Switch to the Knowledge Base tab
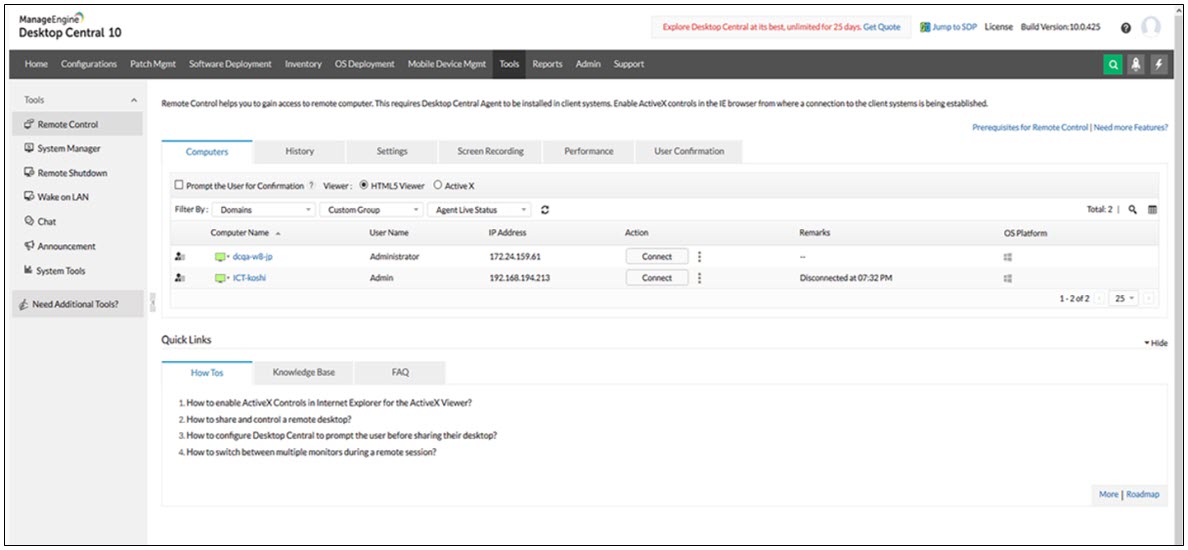This screenshot has height=550, width=1188. tap(303, 373)
